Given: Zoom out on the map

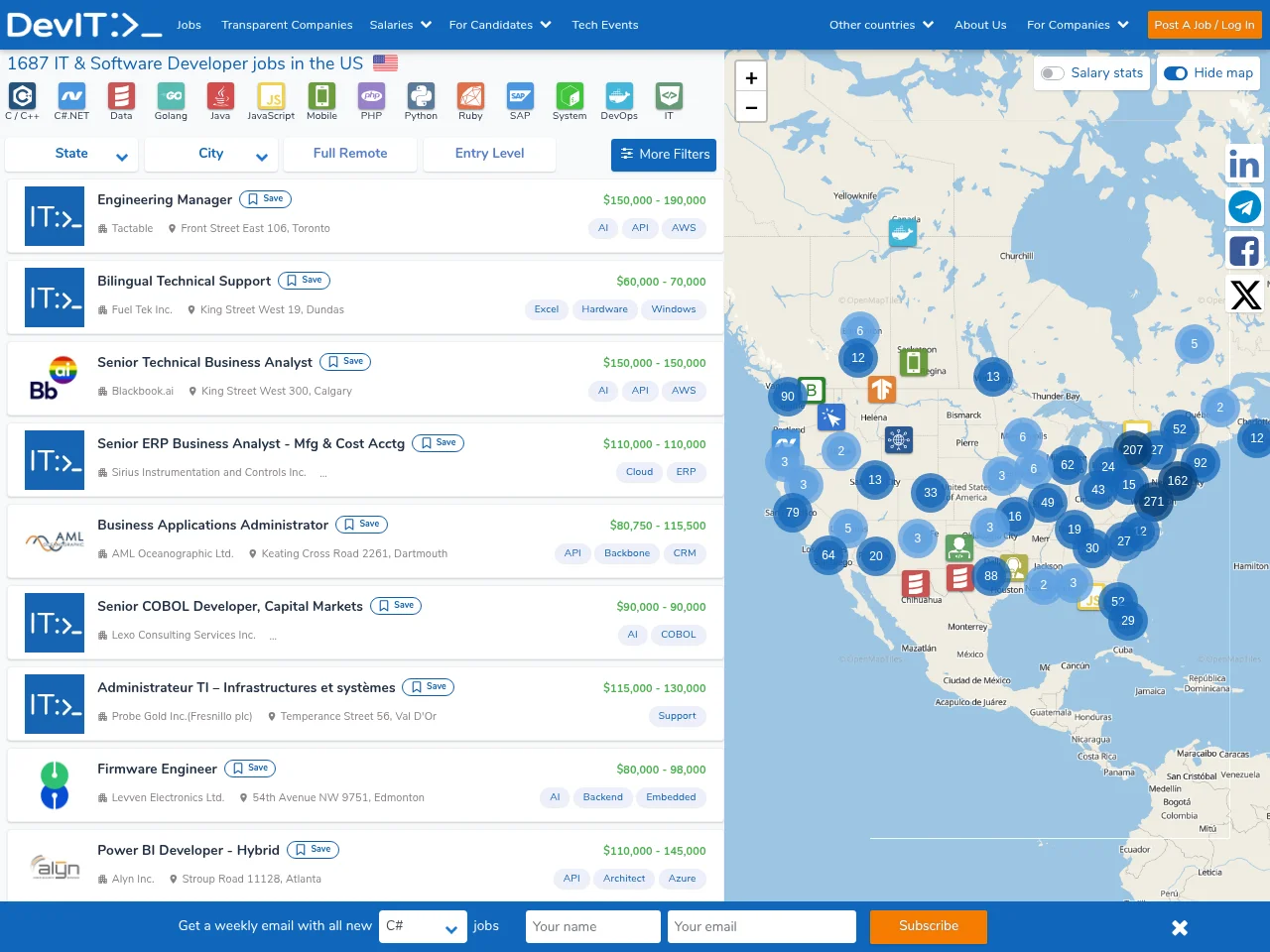Looking at the screenshot, I should pos(751,107).
